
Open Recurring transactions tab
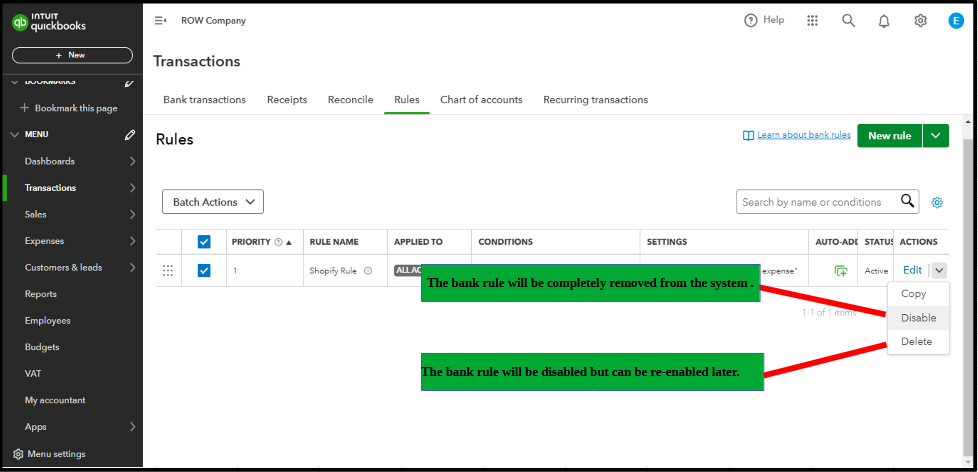(x=596, y=100)
